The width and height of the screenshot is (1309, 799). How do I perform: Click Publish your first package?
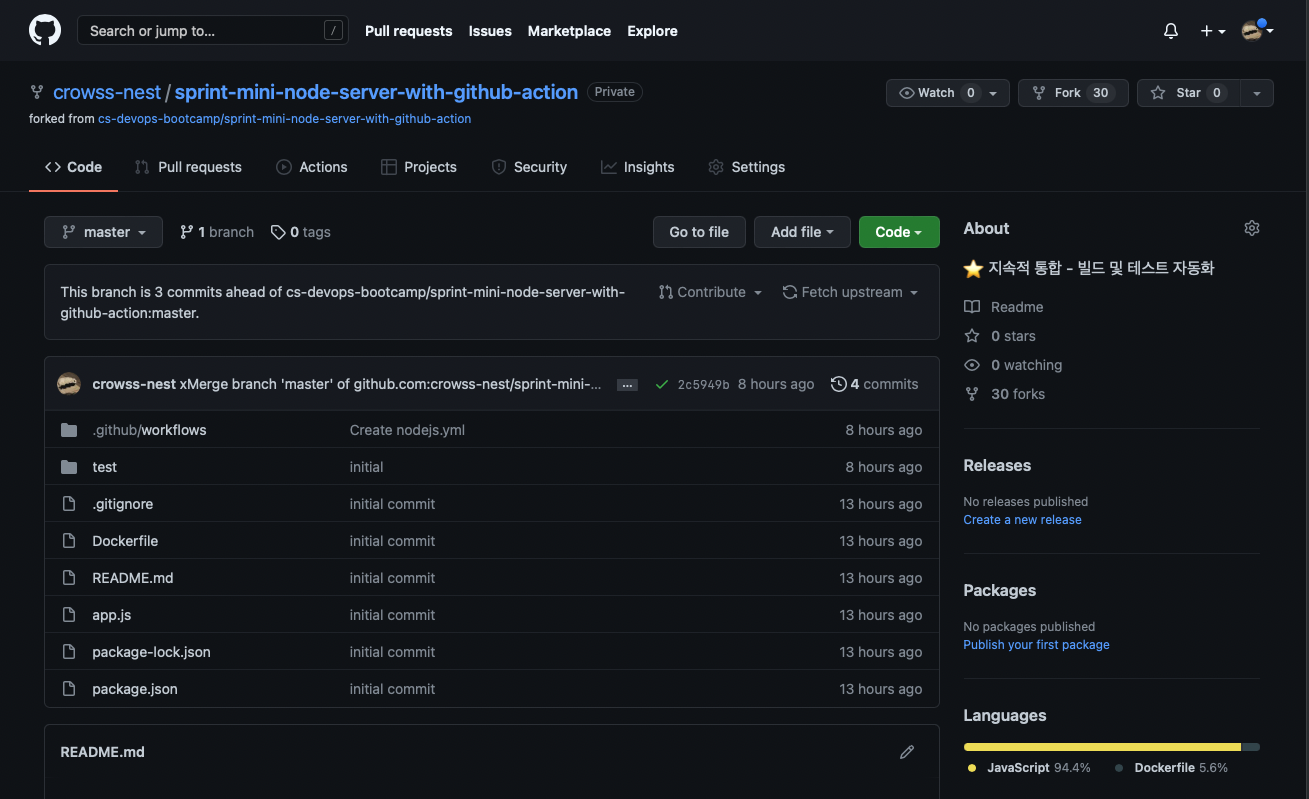(1036, 645)
